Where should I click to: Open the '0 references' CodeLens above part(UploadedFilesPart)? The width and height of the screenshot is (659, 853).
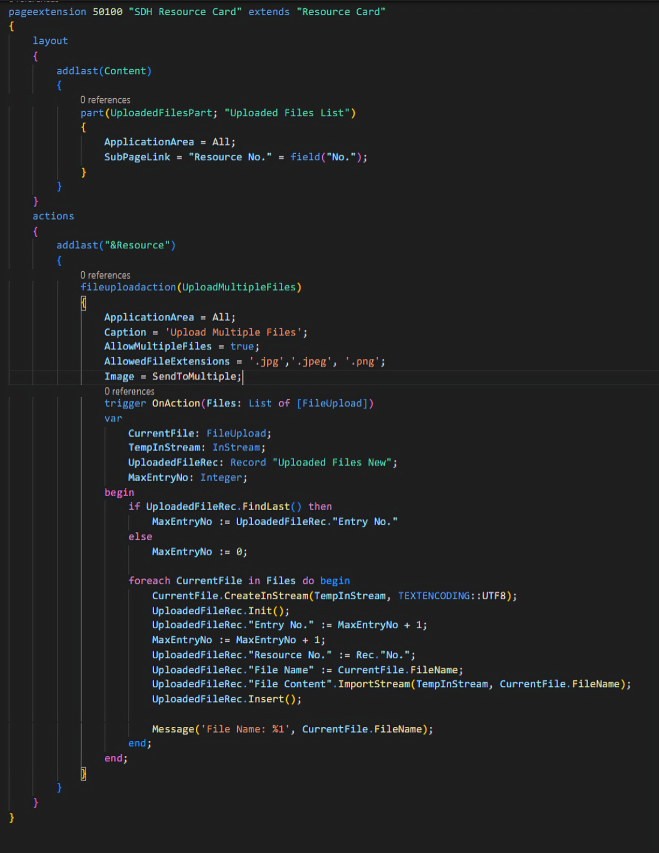point(105,100)
